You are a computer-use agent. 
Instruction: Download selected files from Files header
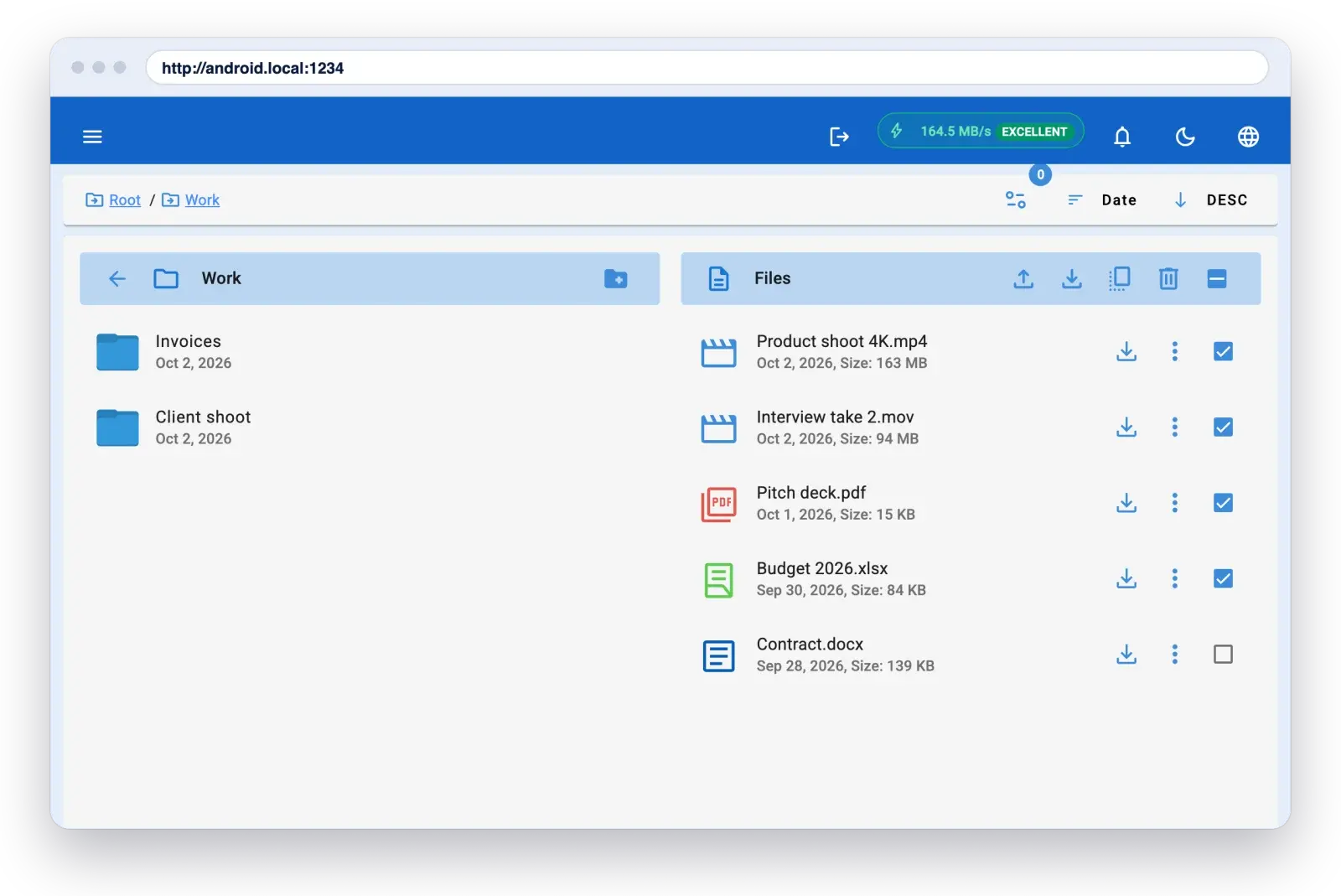(1072, 278)
